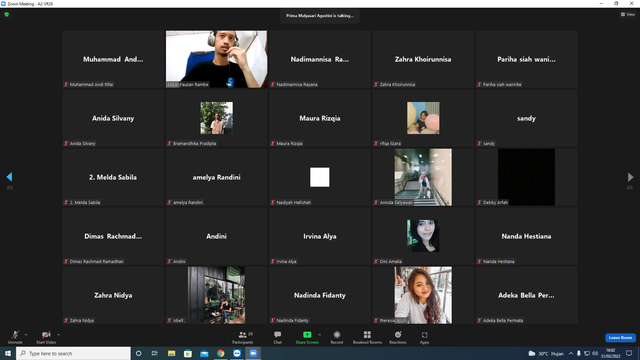The image size is (640, 360).
Task: Select Debby Arfah's black video tile
Action: click(526, 177)
